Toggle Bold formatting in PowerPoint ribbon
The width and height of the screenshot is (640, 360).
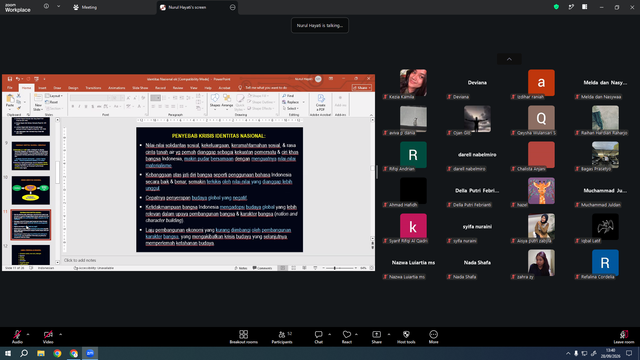pyautogui.click(x=73, y=106)
